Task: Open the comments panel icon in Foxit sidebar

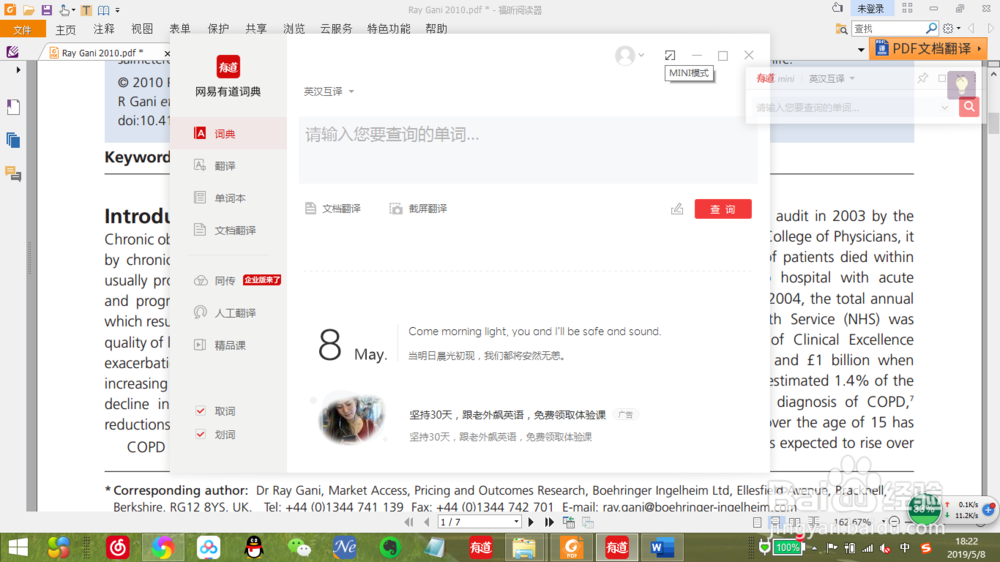Action: click(13, 174)
